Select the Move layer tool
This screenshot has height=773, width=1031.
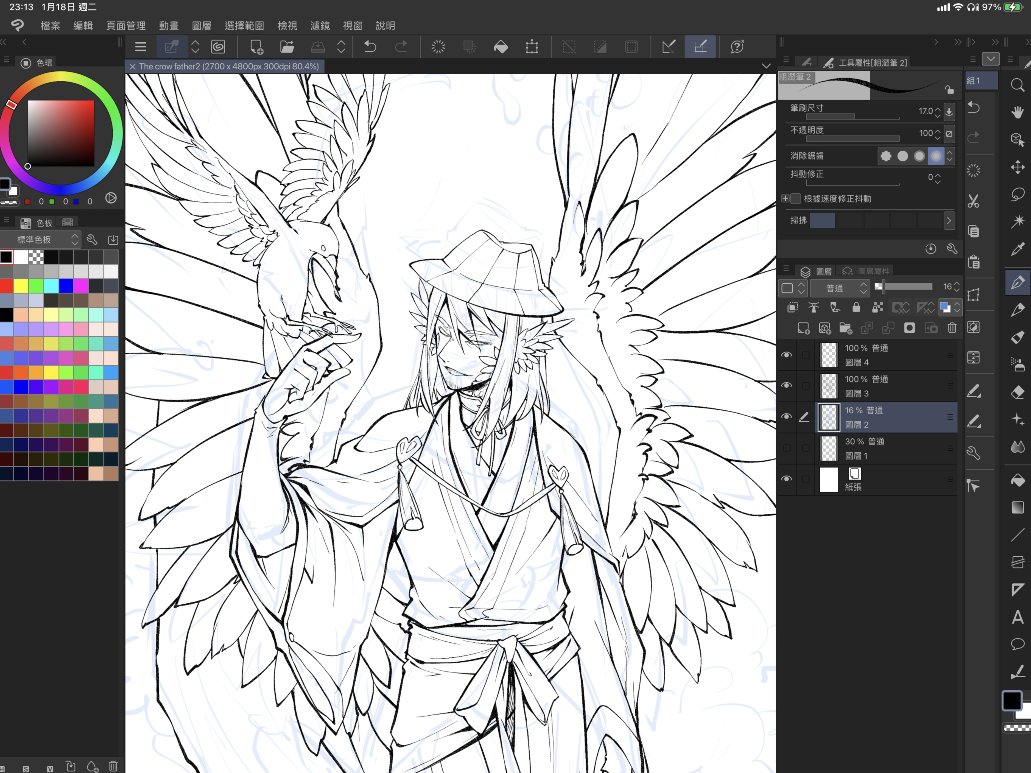[1017, 167]
